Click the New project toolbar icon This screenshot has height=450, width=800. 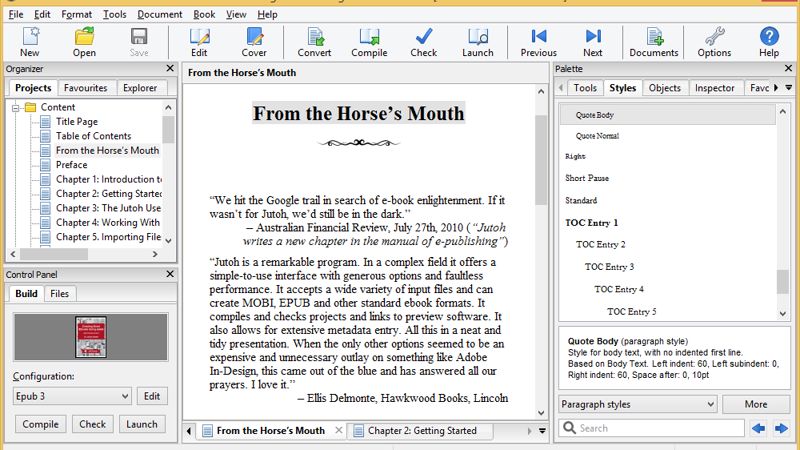(30, 41)
